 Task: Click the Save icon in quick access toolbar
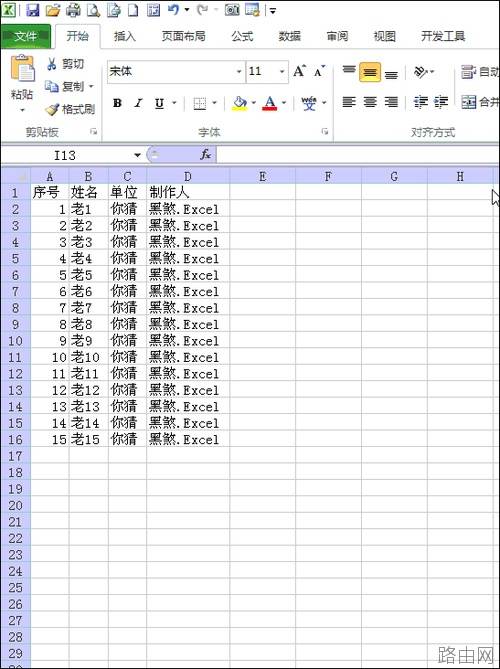click(x=32, y=9)
